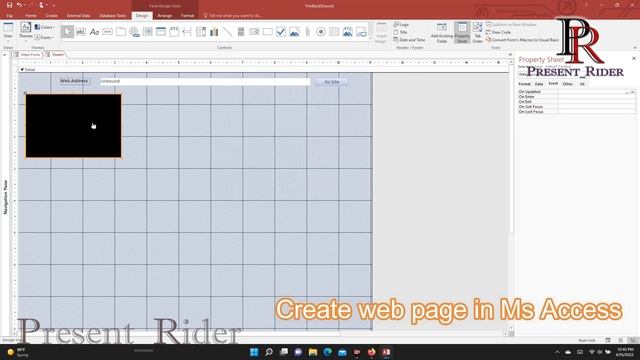Select the Line control
Screen dimensions: 640x360
click(227, 32)
